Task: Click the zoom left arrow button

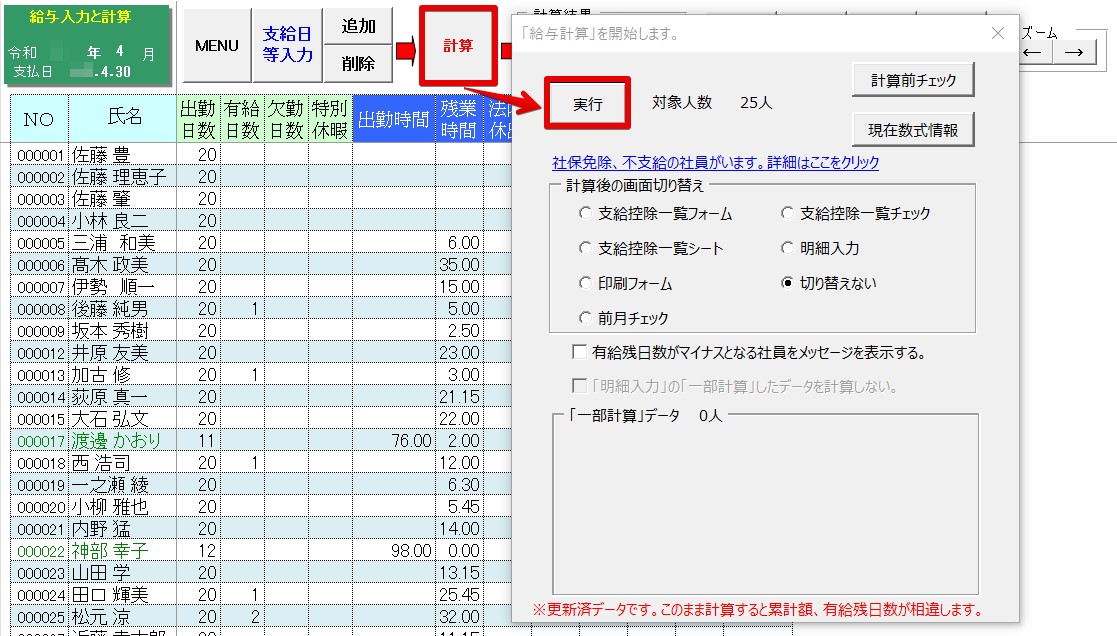Action: point(1034,53)
